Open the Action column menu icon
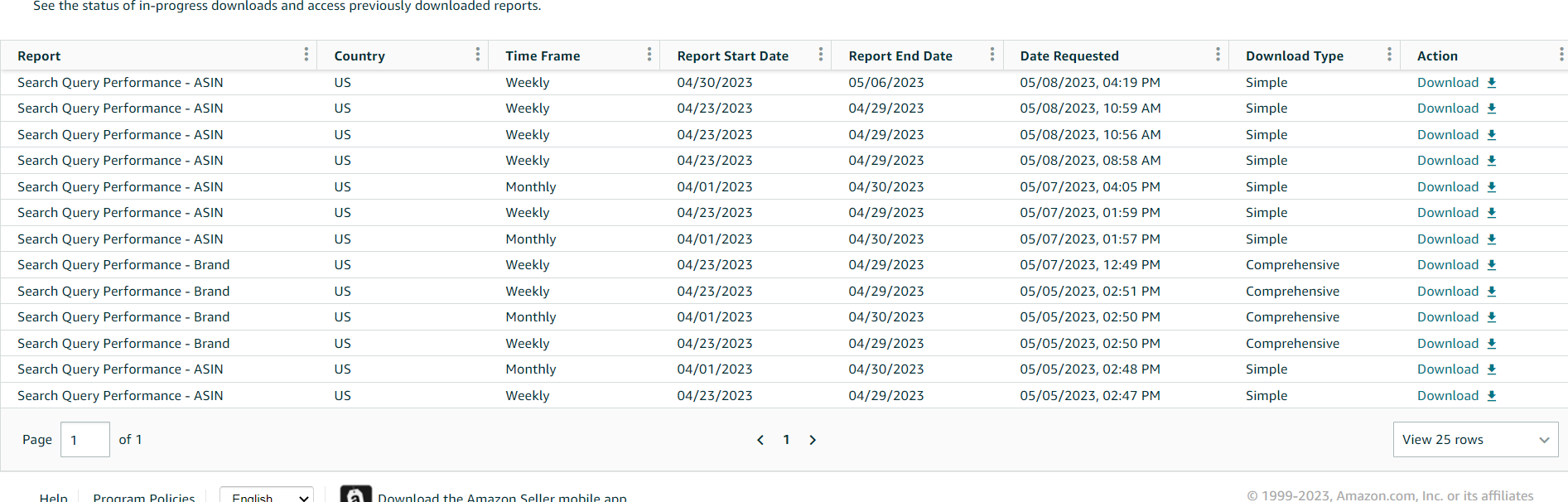This screenshot has width=1568, height=502. click(x=1561, y=55)
